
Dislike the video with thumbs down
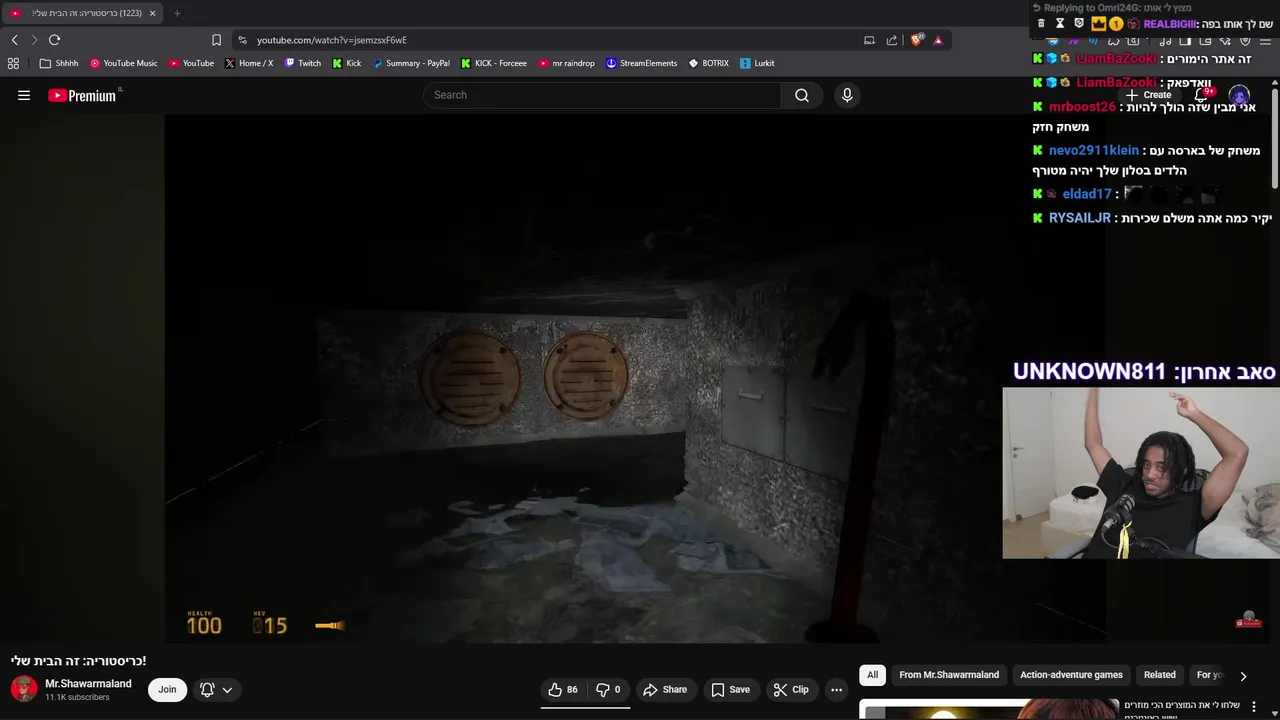click(608, 689)
